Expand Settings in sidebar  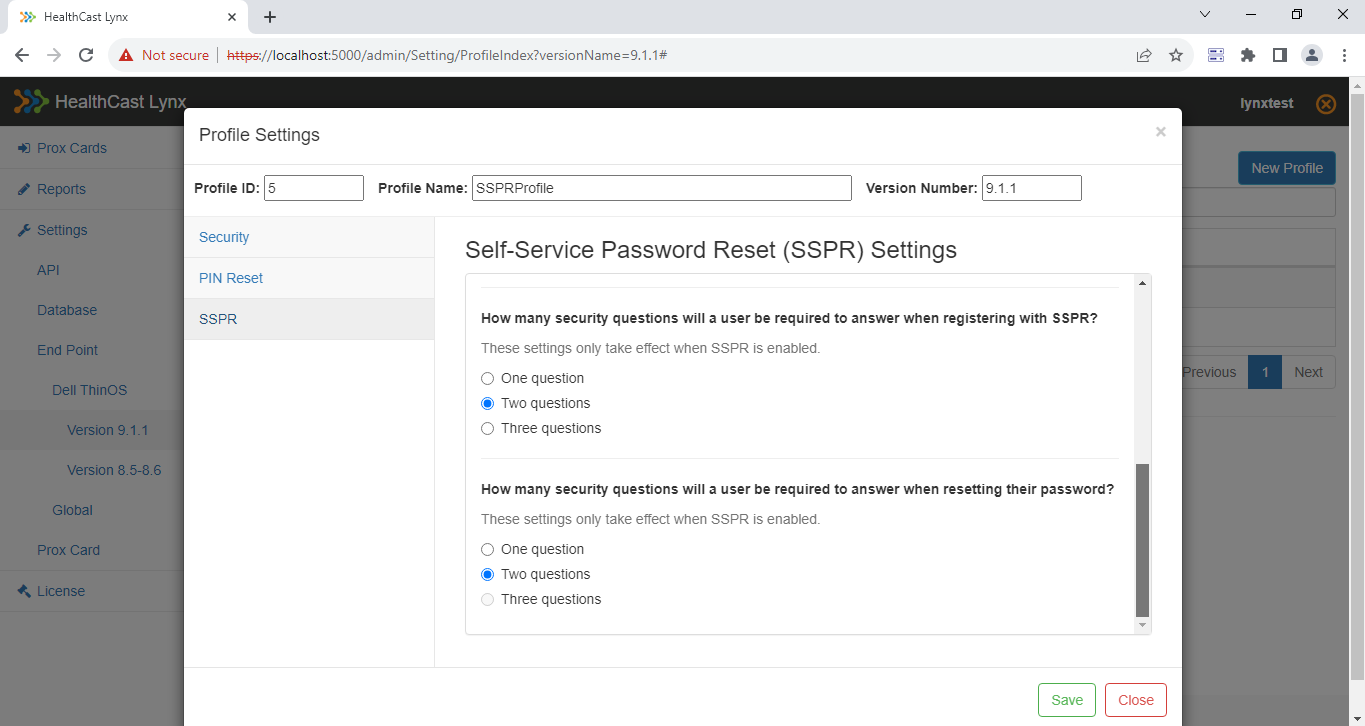[62, 230]
